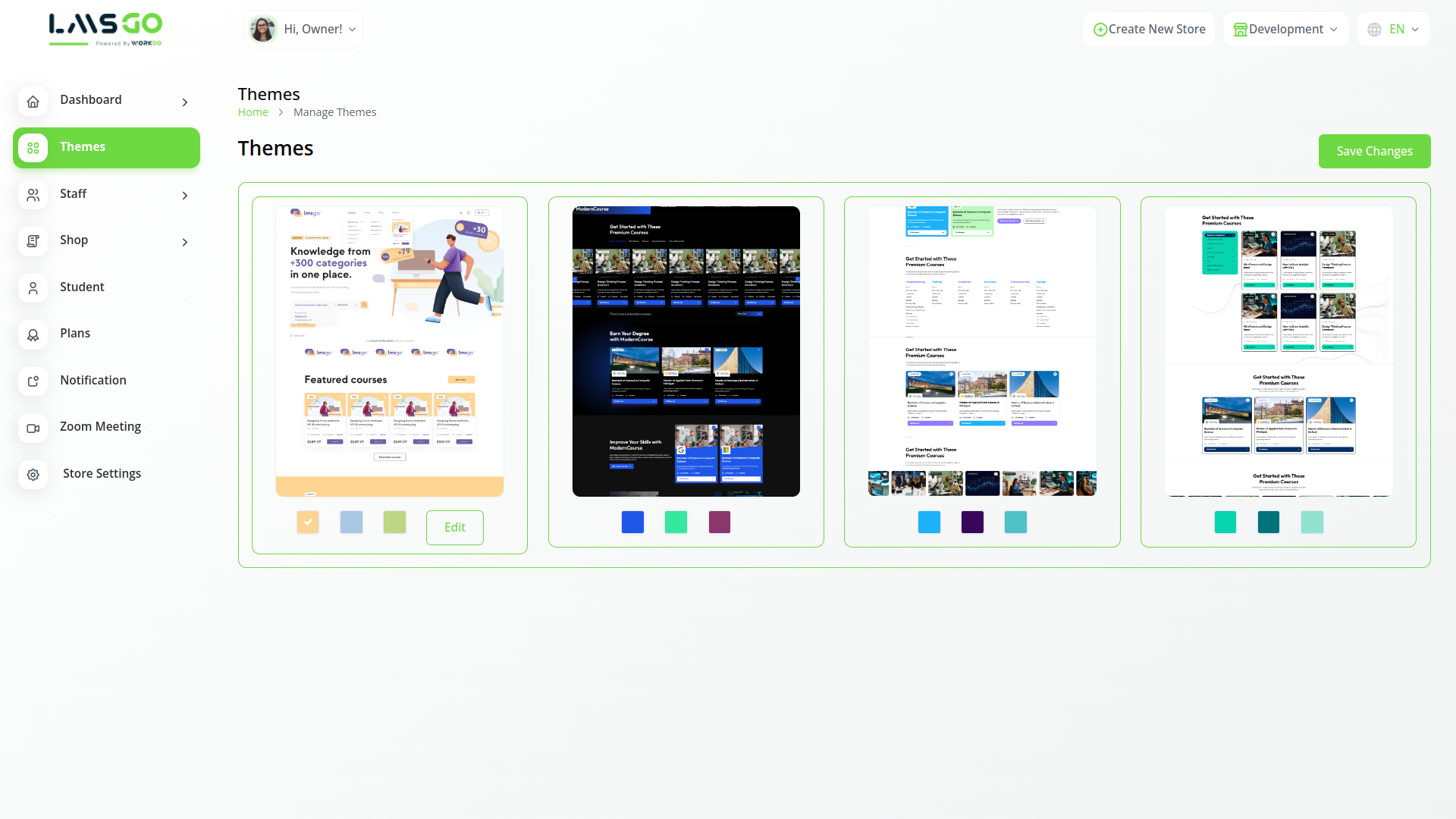The width and height of the screenshot is (1456, 819).
Task: Click the Save Changes button
Action: 1374,151
